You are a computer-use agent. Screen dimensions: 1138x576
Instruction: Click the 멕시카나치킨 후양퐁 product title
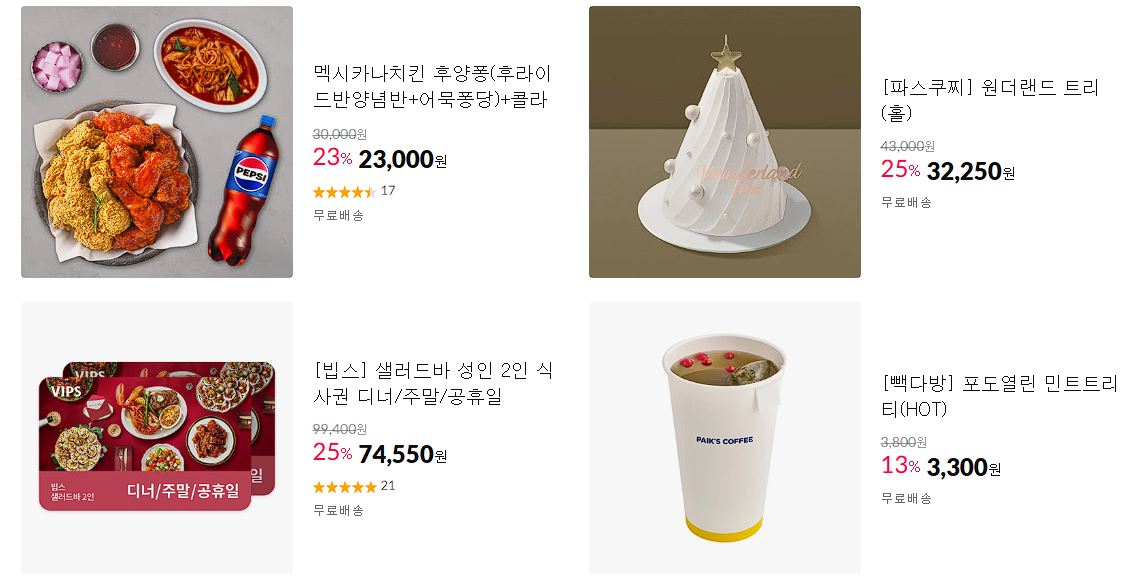point(433,86)
